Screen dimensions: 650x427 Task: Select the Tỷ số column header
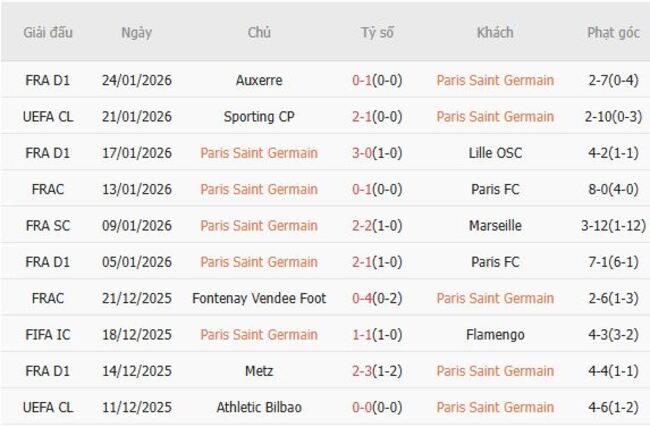pyautogui.click(x=377, y=32)
